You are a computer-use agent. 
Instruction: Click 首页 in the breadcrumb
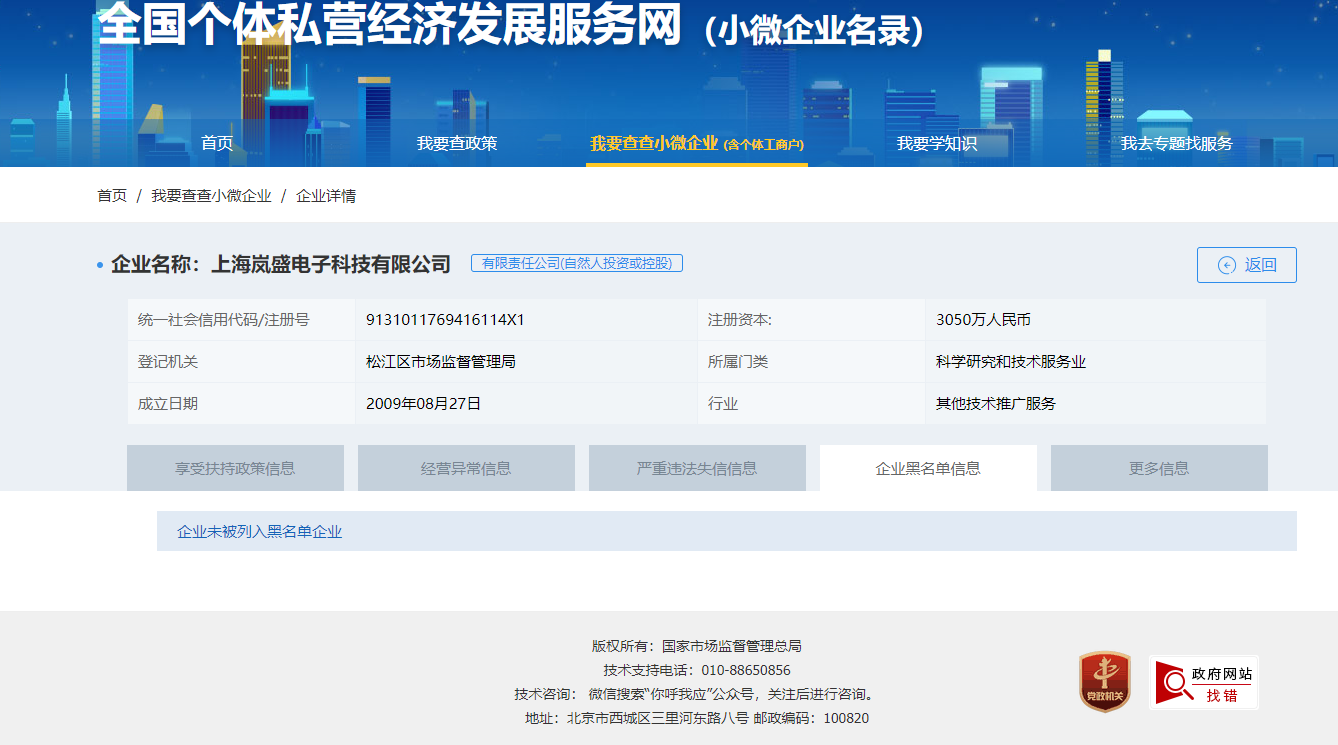[112, 196]
